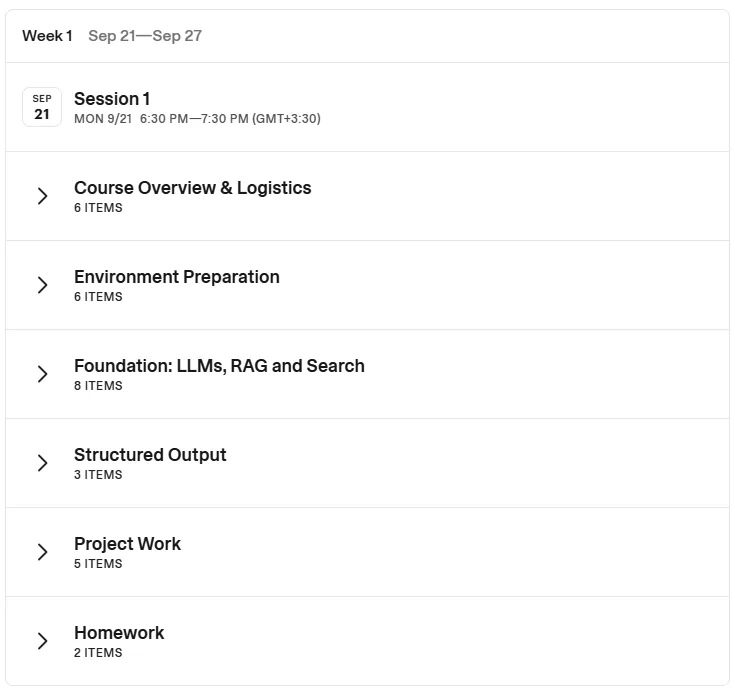The height and width of the screenshot is (691, 735).
Task: Select the Sep 21—Sep 27 date range
Action: click(145, 36)
